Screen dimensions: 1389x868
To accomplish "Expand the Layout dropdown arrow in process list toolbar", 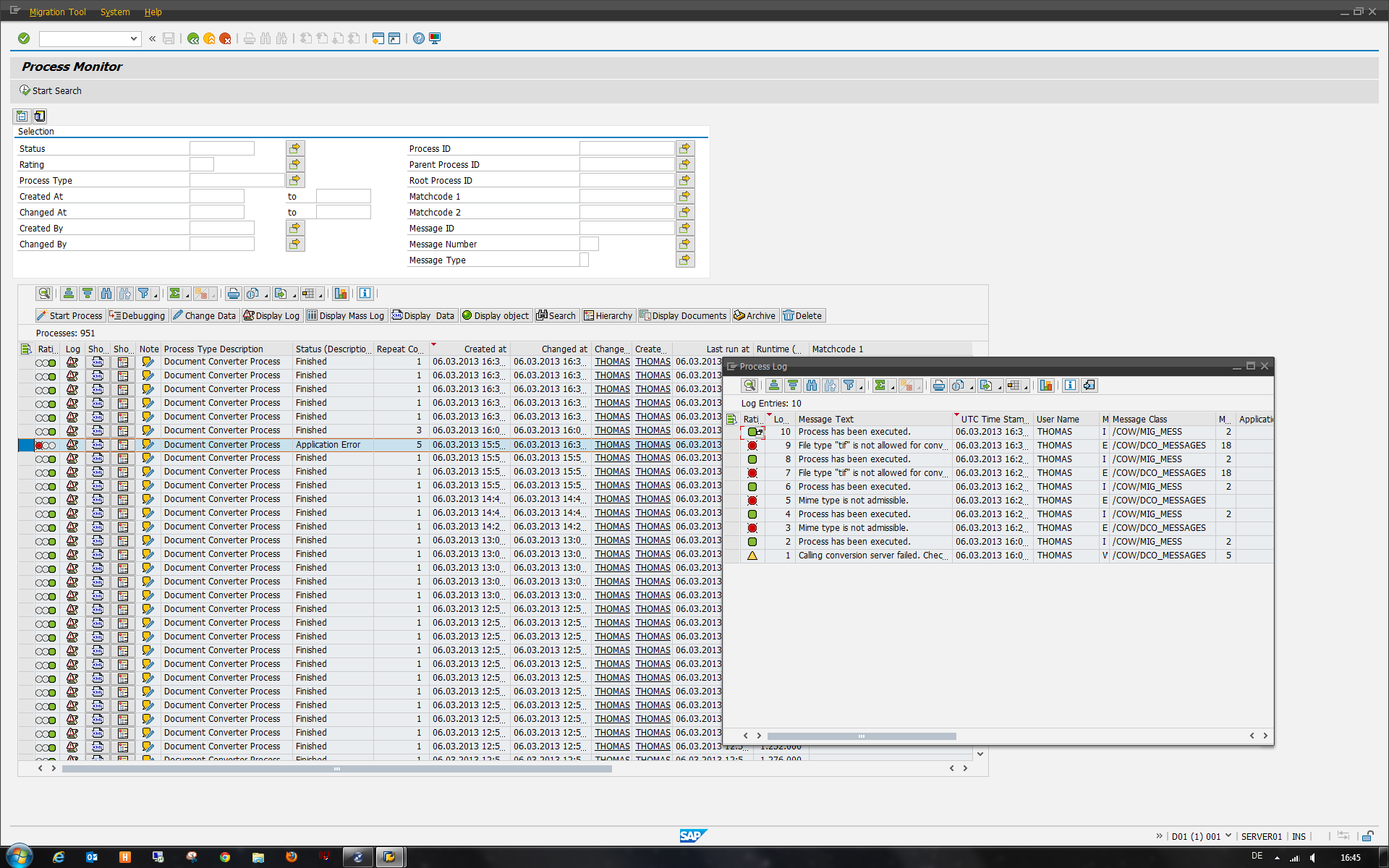I will (320, 295).
